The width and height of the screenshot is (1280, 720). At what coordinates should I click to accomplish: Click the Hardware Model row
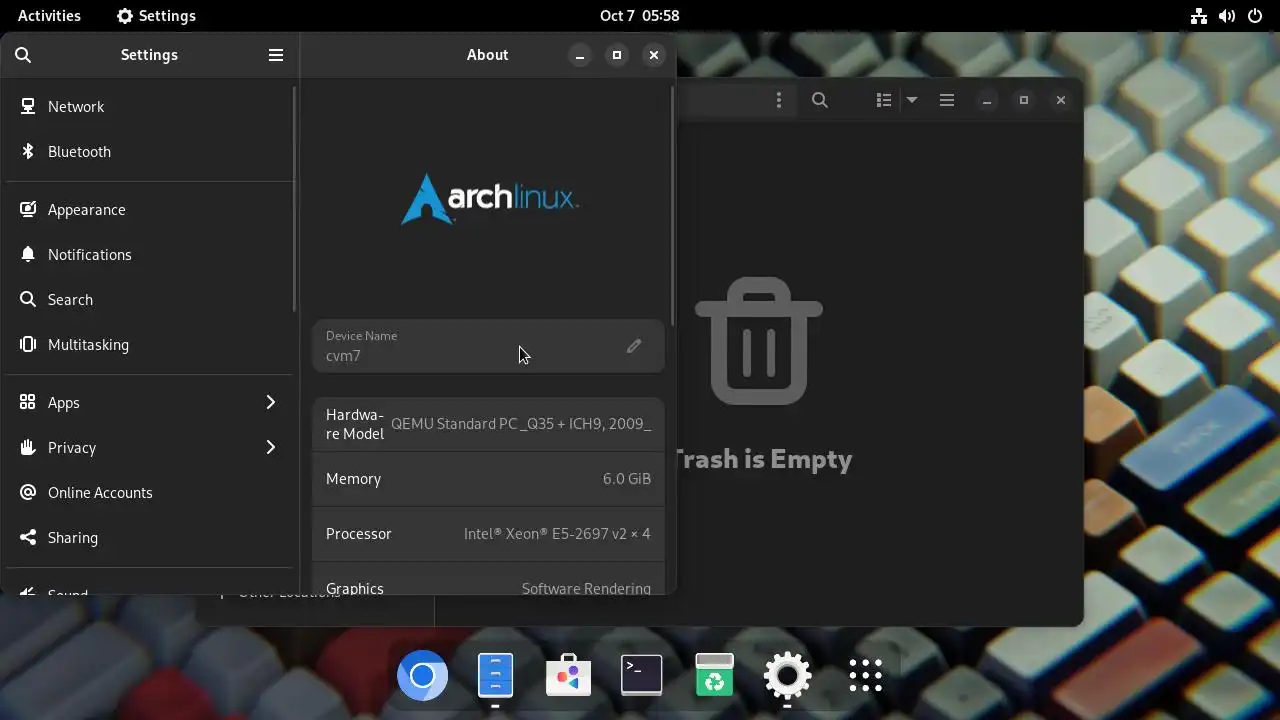[x=488, y=424]
